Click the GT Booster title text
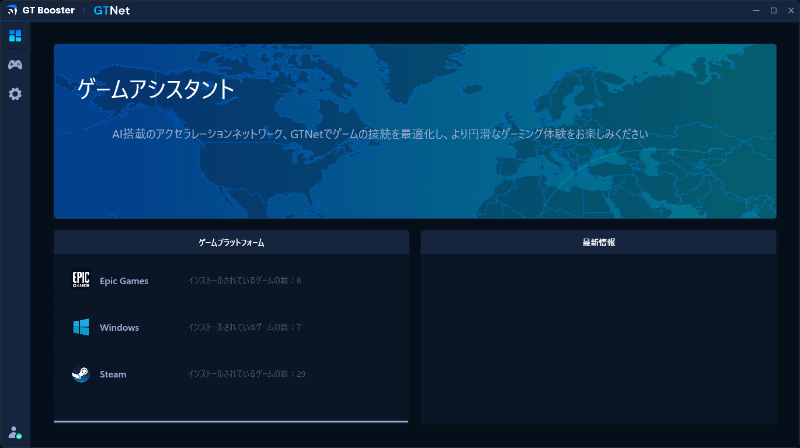The height and width of the screenshot is (448, 800). click(48, 10)
